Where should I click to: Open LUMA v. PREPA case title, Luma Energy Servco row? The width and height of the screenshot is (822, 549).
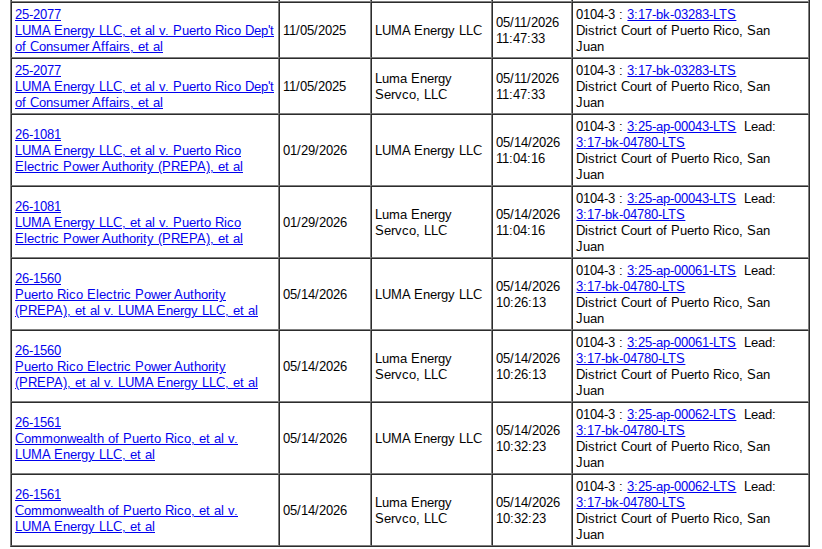click(129, 230)
